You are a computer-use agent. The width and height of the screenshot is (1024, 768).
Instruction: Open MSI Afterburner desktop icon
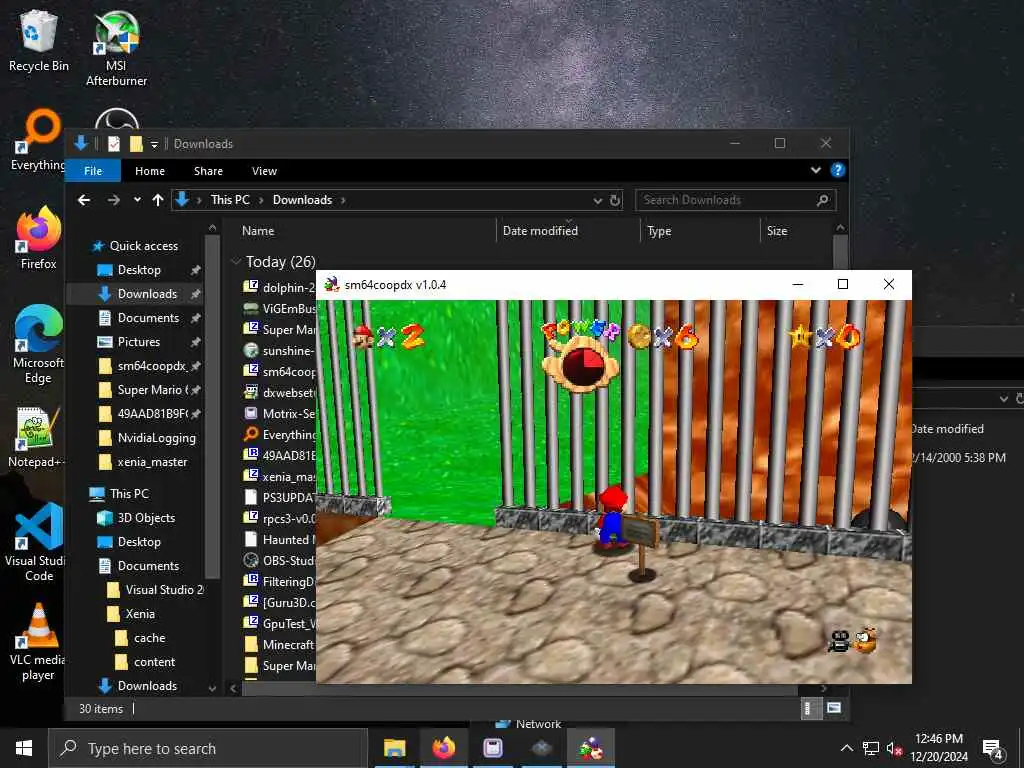point(116,49)
